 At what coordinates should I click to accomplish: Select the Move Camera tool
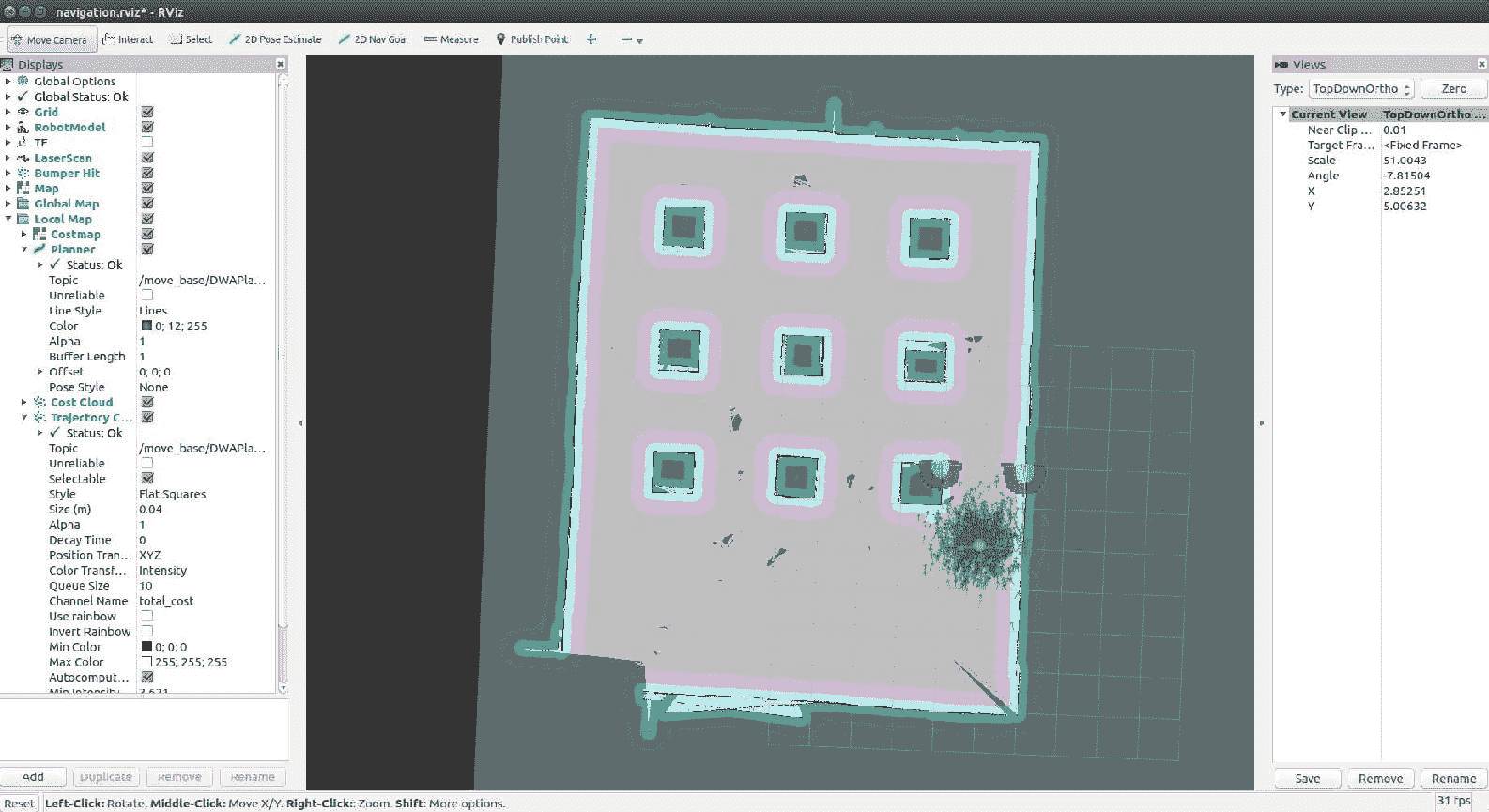pyautogui.click(x=50, y=40)
